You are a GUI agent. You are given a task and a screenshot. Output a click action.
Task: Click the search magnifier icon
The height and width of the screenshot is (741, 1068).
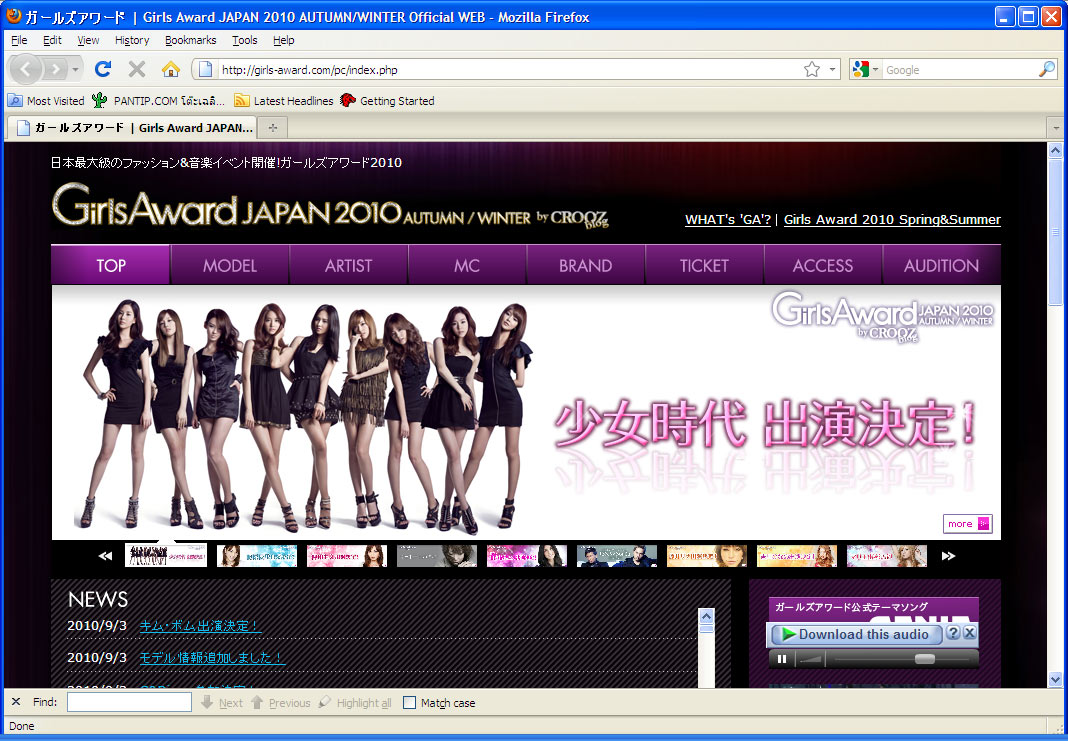tap(1047, 69)
